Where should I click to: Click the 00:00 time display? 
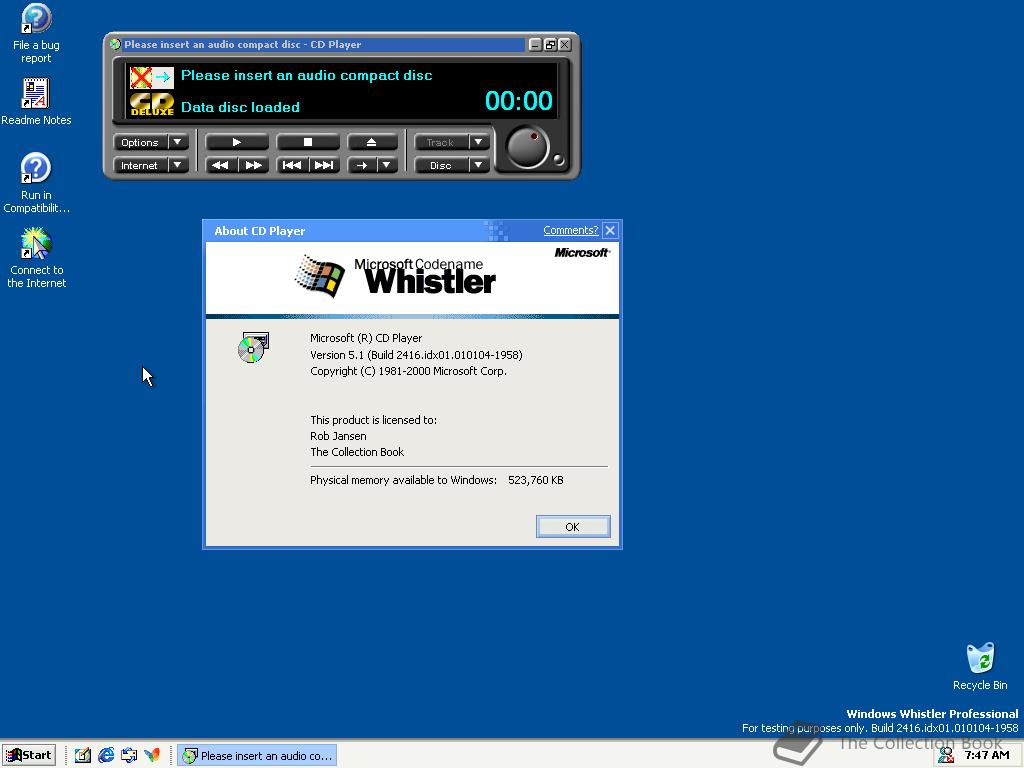click(x=519, y=101)
